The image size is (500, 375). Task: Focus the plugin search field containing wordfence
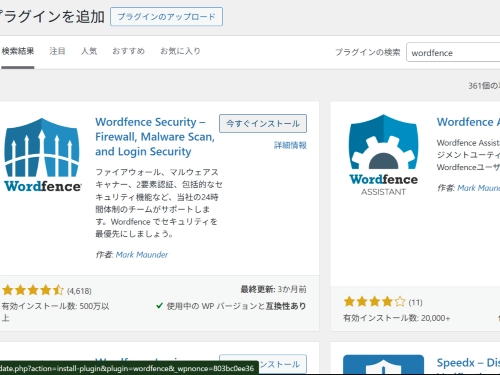coord(453,53)
